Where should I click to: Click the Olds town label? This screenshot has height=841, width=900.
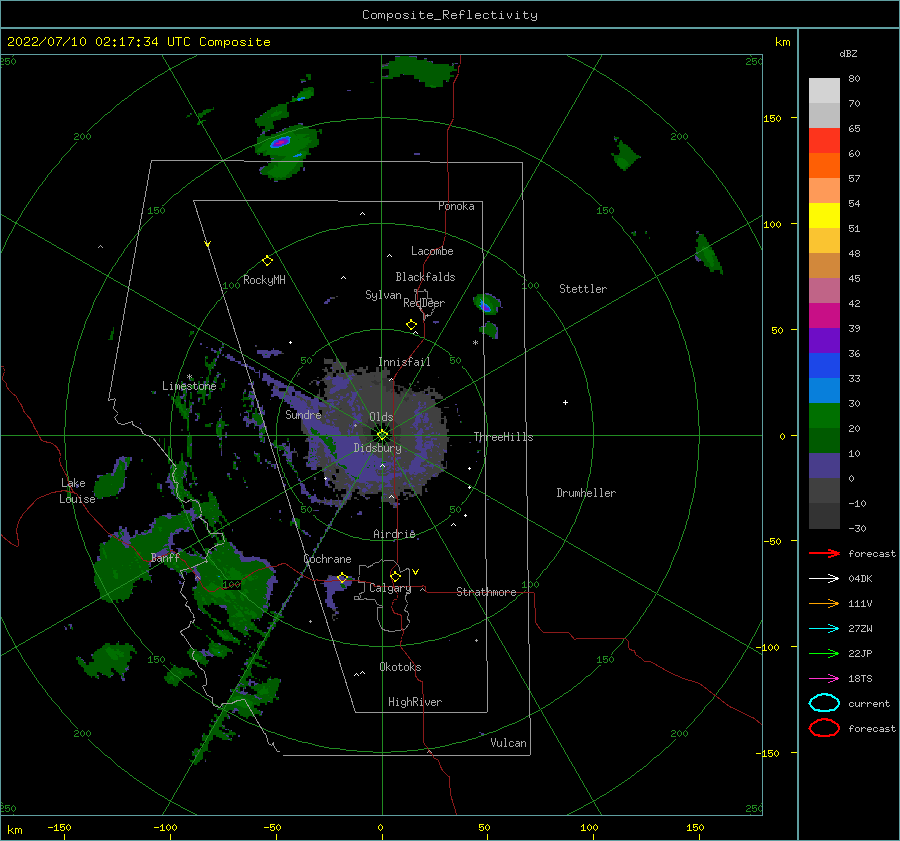point(381,417)
